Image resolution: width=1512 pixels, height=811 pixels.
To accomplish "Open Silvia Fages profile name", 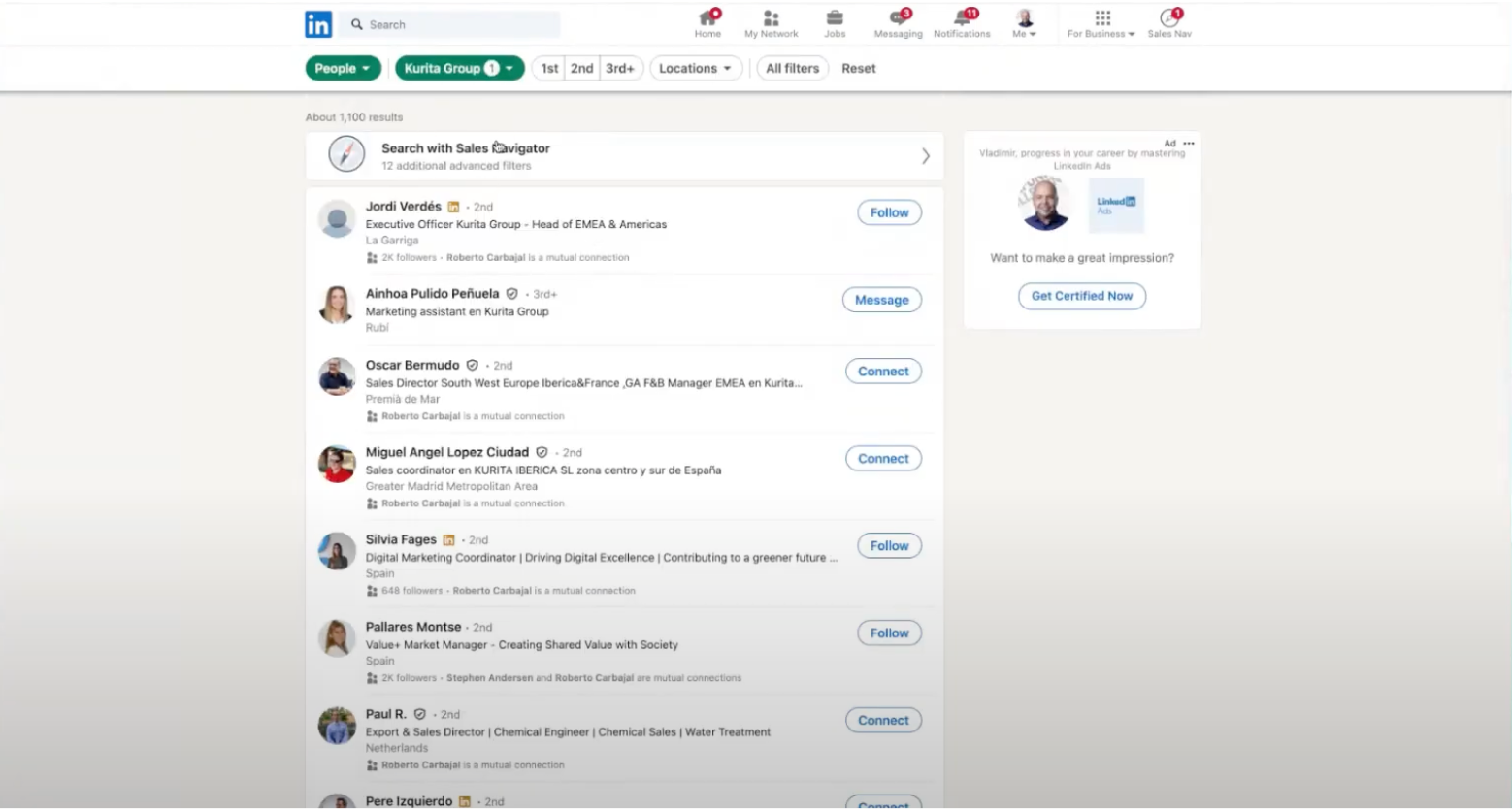I will [401, 540].
